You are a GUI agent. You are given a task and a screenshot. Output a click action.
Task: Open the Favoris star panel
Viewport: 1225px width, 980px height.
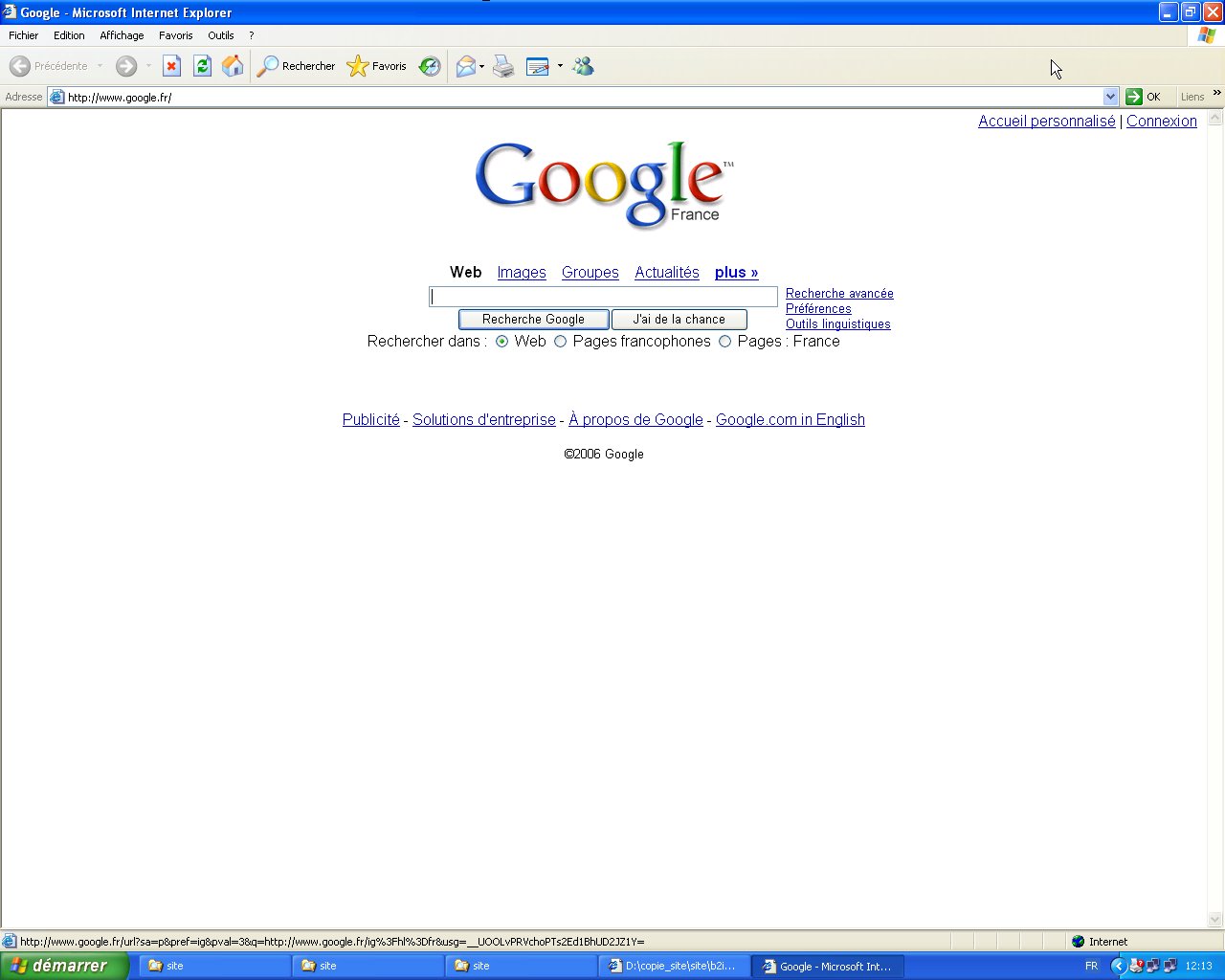point(377,66)
